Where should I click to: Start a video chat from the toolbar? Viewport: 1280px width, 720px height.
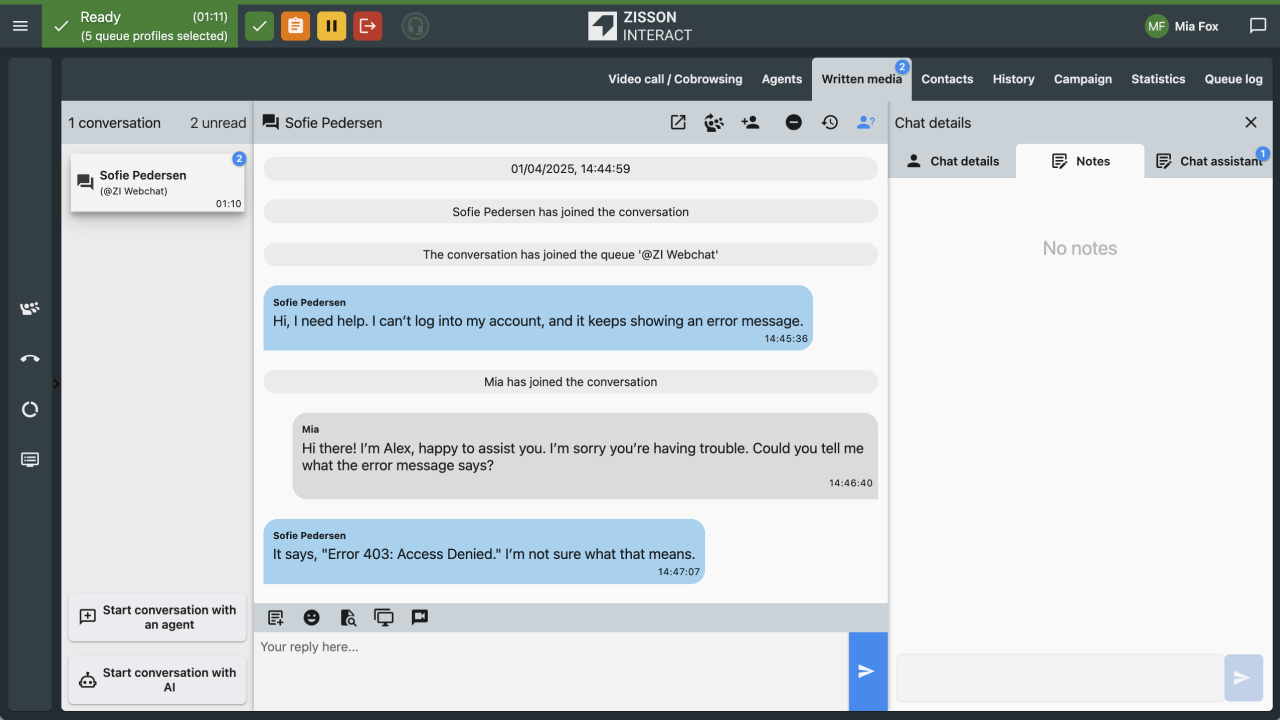coord(420,617)
